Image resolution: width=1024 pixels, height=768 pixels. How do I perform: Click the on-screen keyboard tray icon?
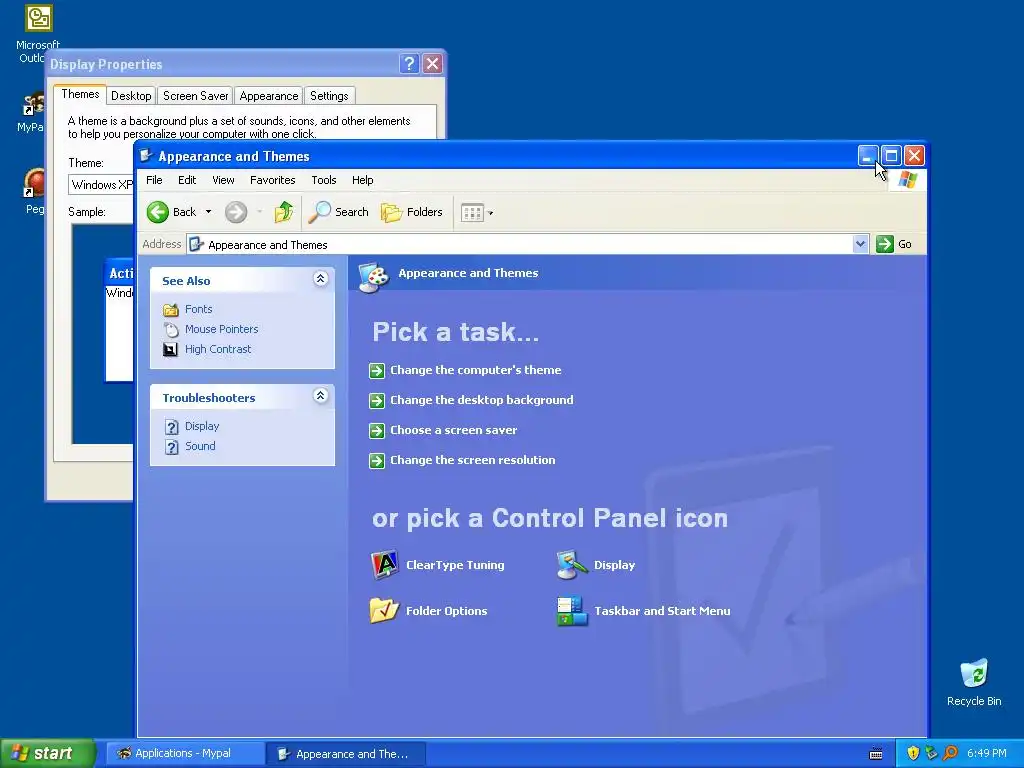click(x=876, y=754)
